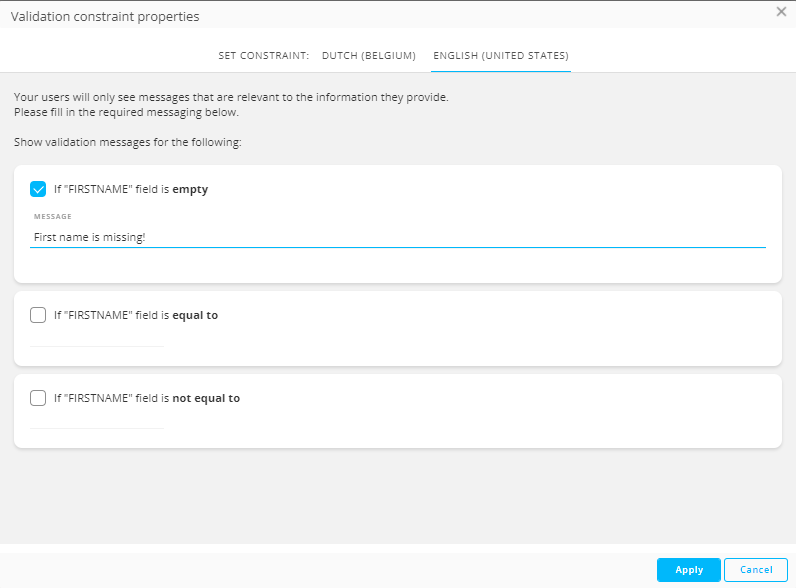The image size is (796, 588).
Task: Enable the FIRSTNAME is equal to checkbox
Action: [38, 315]
